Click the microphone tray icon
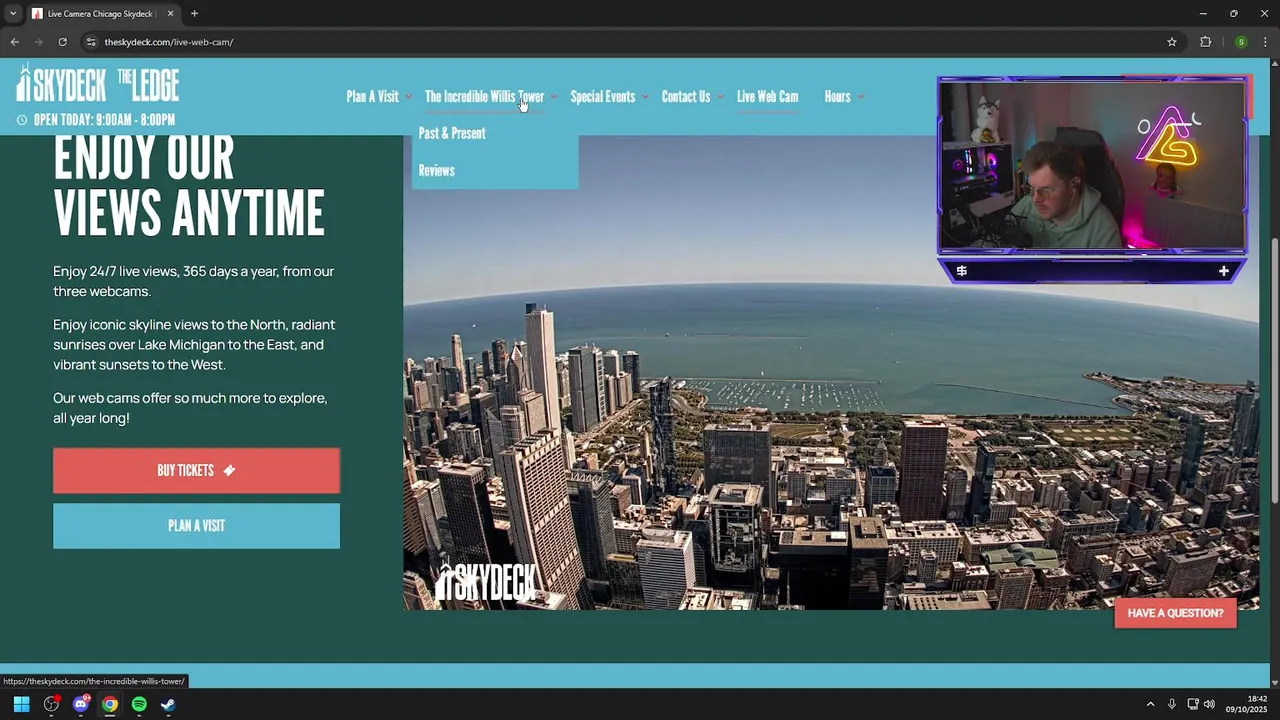This screenshot has width=1280, height=720. 1172,704
